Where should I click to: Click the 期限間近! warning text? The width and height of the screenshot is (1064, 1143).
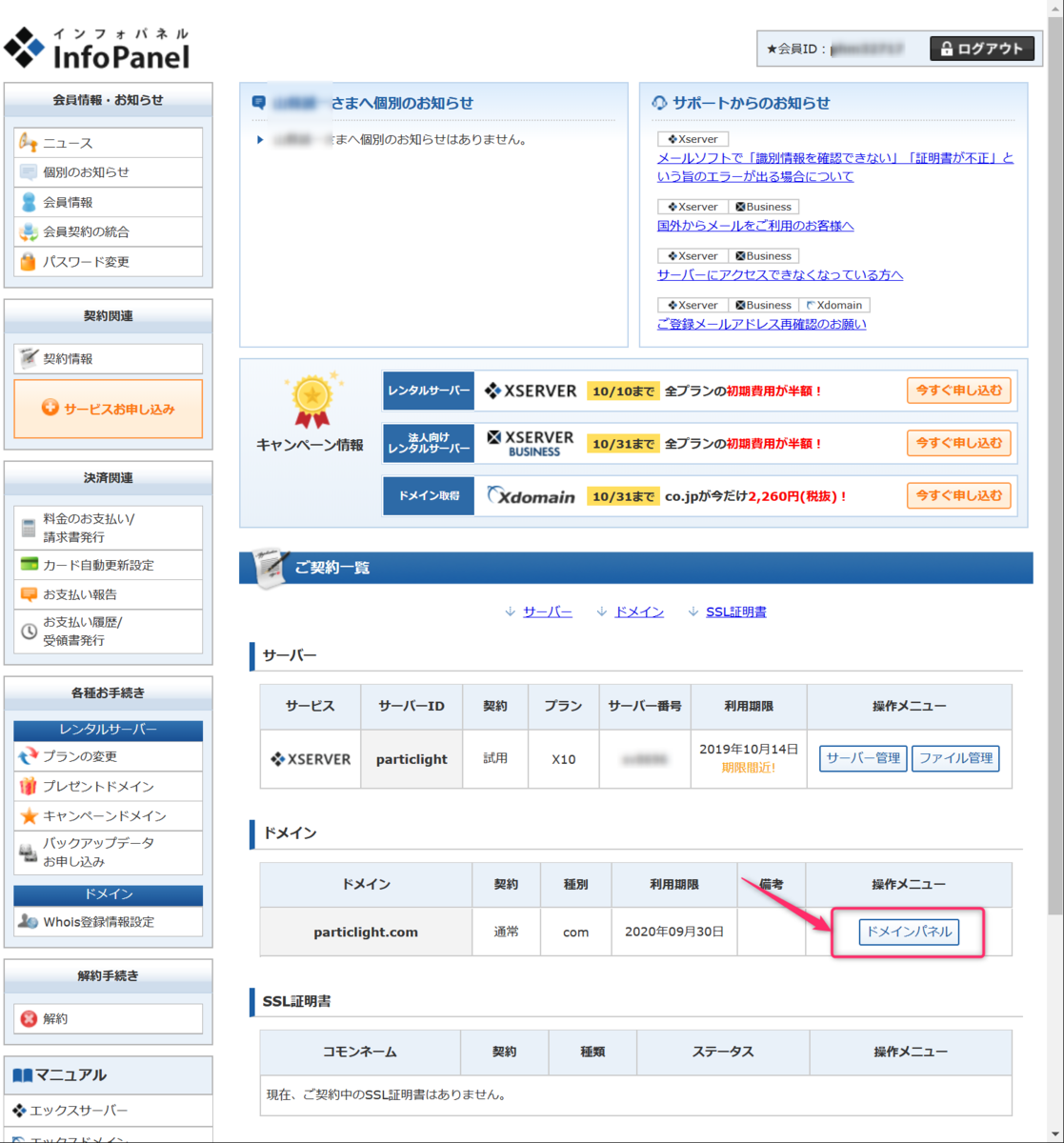748,768
